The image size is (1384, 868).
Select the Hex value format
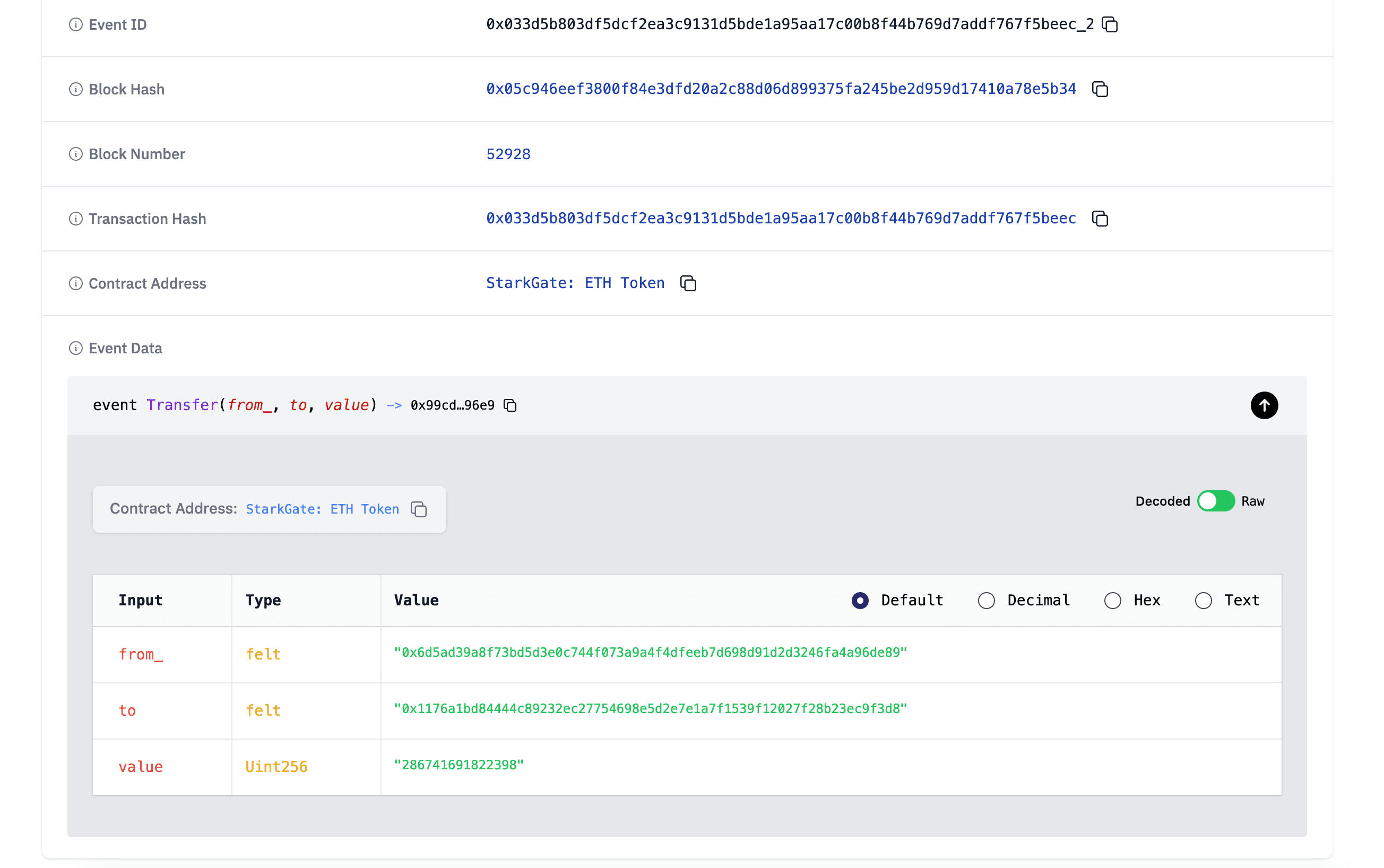(1112, 601)
